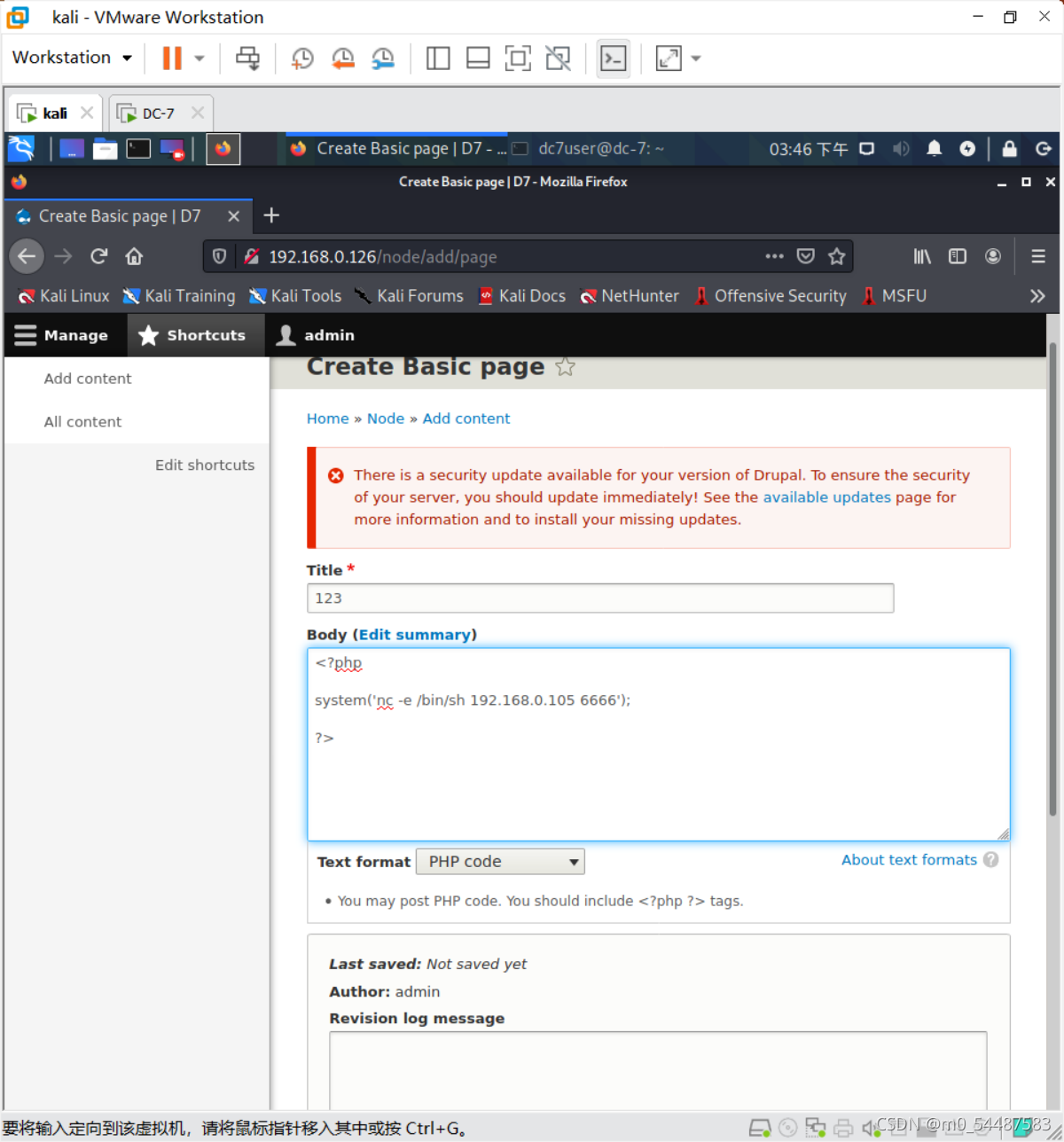Switch to the kali VM tab
Screen dimensions: 1064x1142
coord(55,113)
